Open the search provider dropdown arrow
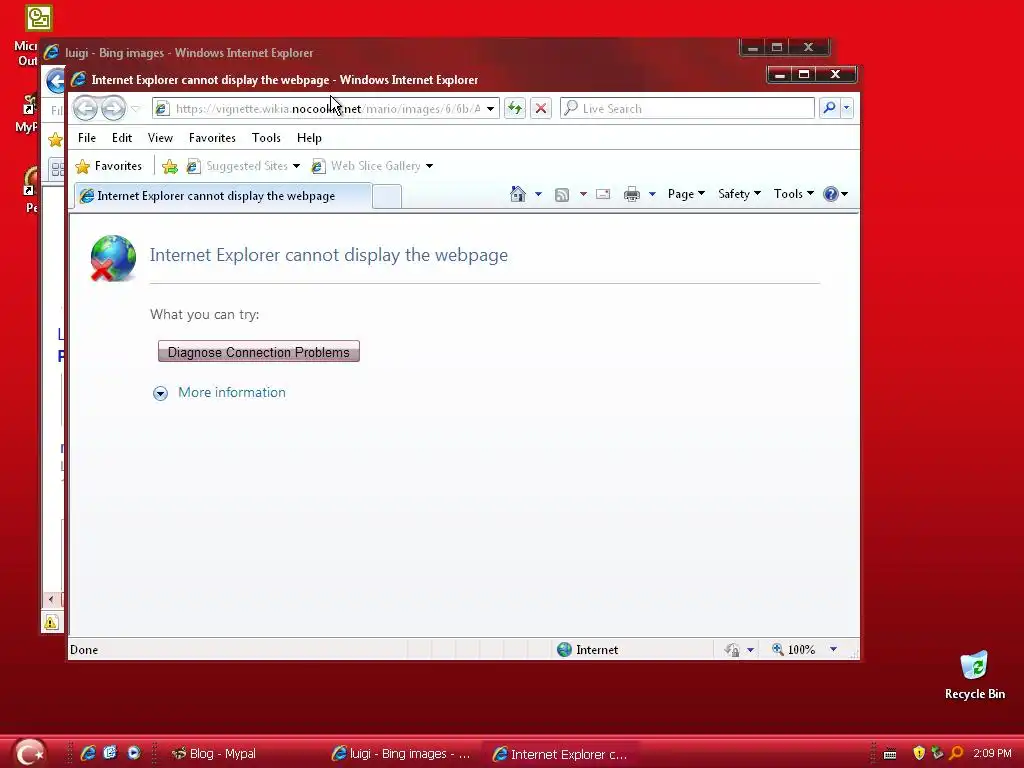 click(846, 108)
